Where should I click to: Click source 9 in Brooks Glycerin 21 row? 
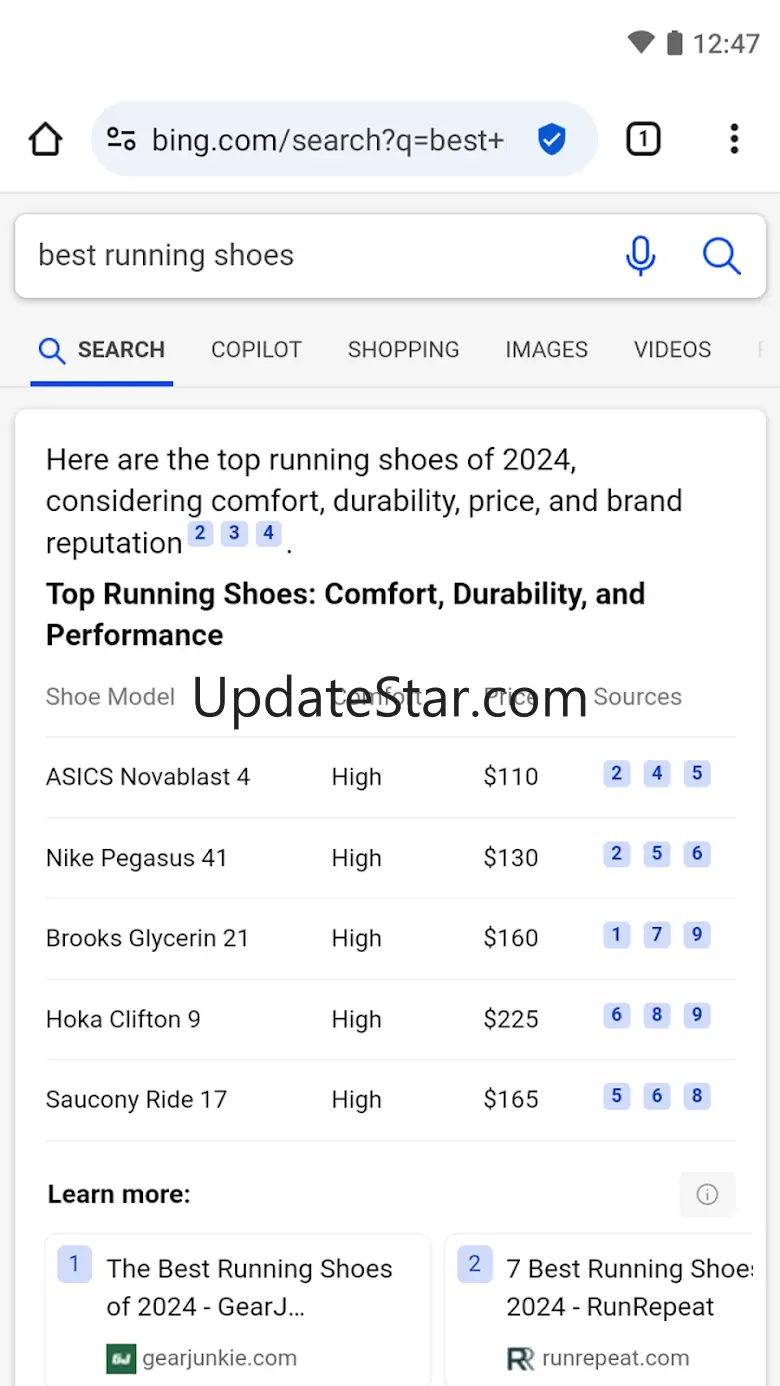697,935
